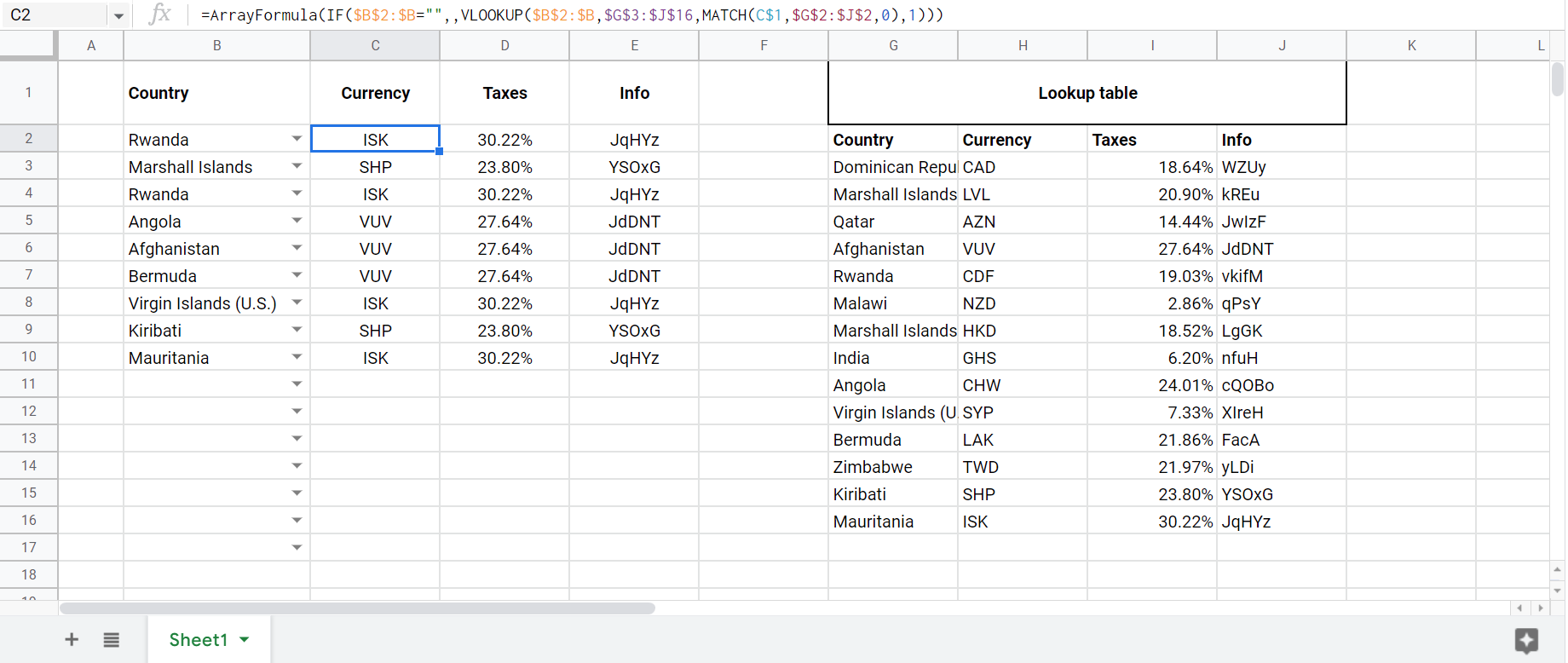Screen dimensions: 1568x663
Task: Select the 'Lookup table' merged header cell
Action: [1087, 93]
